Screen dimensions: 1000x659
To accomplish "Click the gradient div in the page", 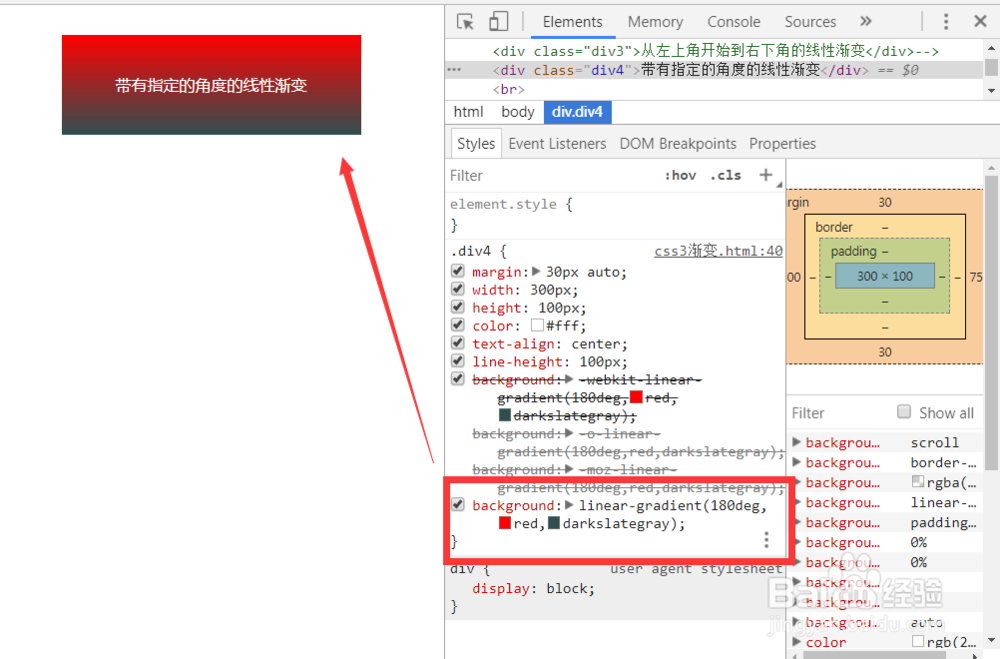I will click(x=211, y=85).
